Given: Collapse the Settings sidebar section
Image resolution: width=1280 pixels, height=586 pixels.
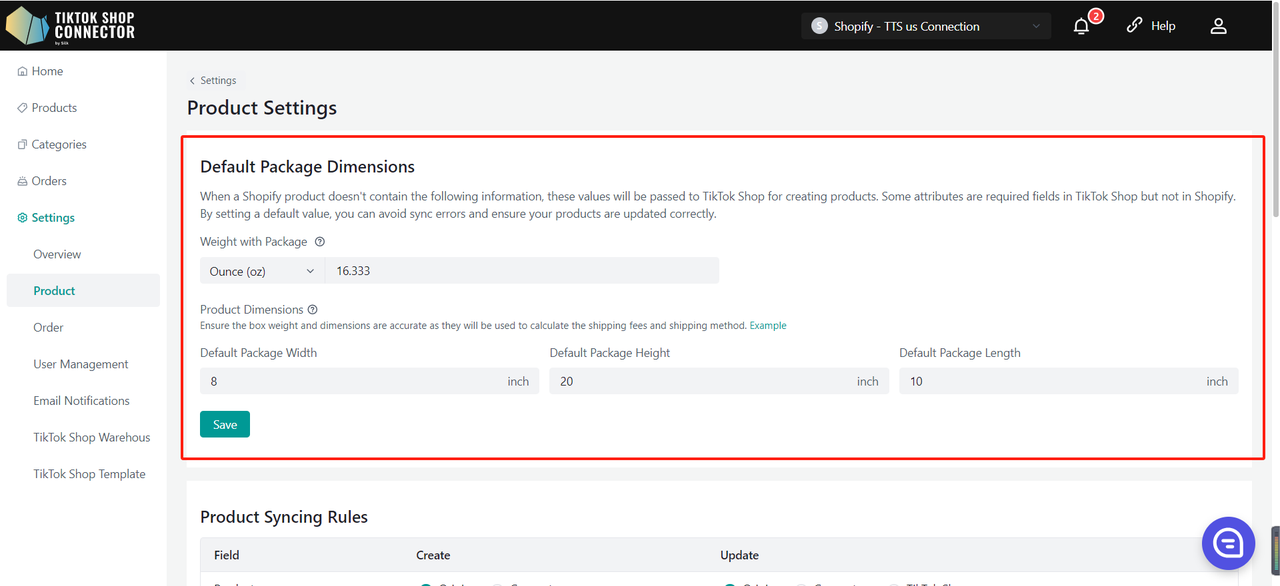Looking at the screenshot, I should point(53,218).
